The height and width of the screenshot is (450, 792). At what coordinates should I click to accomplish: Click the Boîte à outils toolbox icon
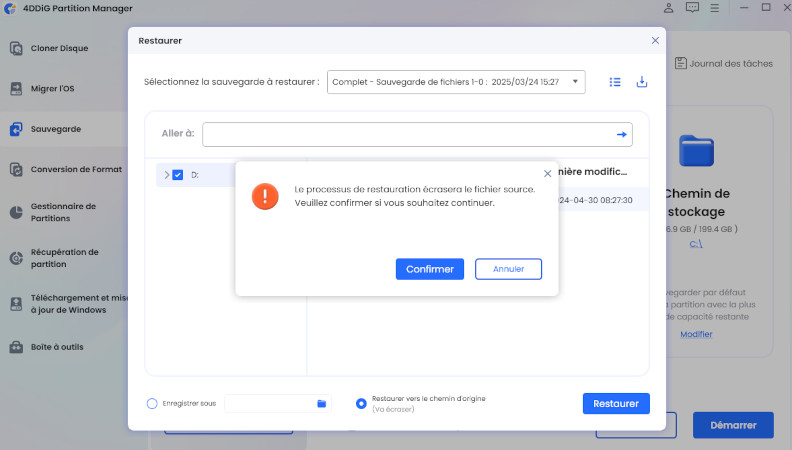[16, 347]
